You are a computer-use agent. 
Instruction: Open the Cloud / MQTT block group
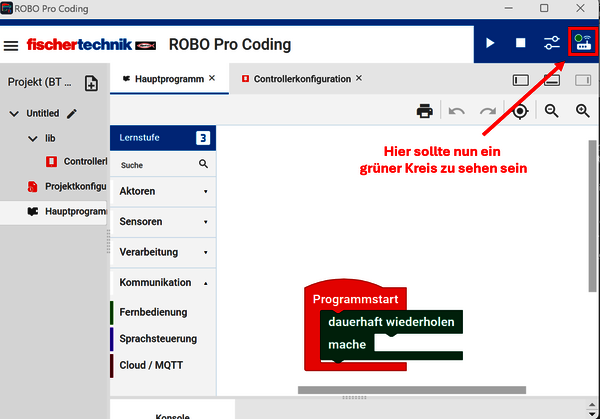pyautogui.click(x=151, y=365)
